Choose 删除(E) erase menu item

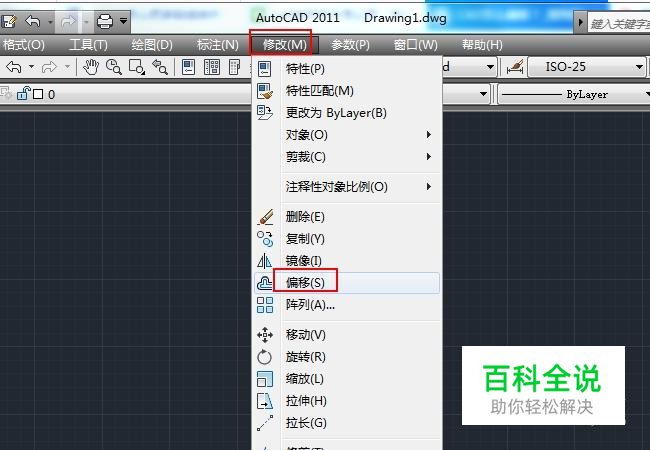pyautogui.click(x=347, y=217)
